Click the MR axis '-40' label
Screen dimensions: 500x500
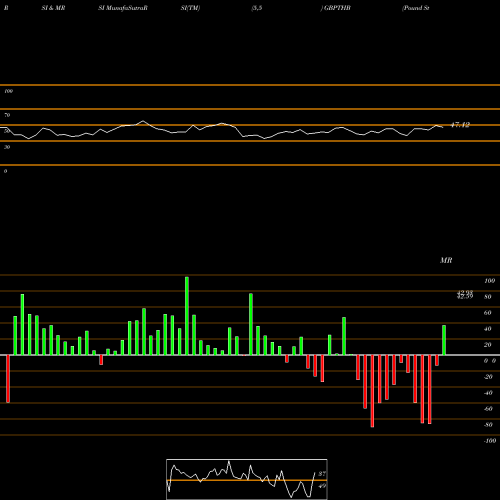tap(488, 393)
